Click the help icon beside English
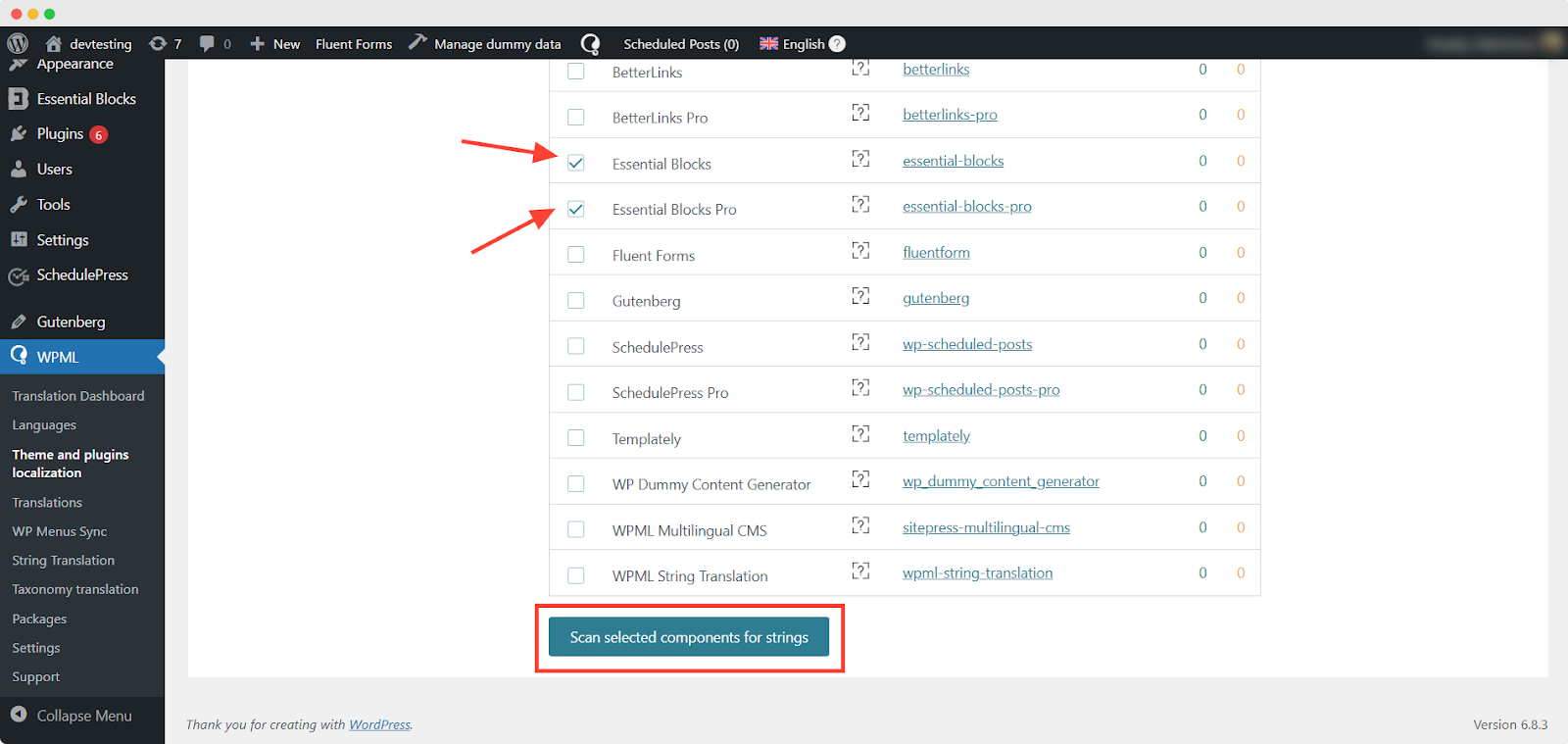The height and width of the screenshot is (744, 1568). pos(837,43)
